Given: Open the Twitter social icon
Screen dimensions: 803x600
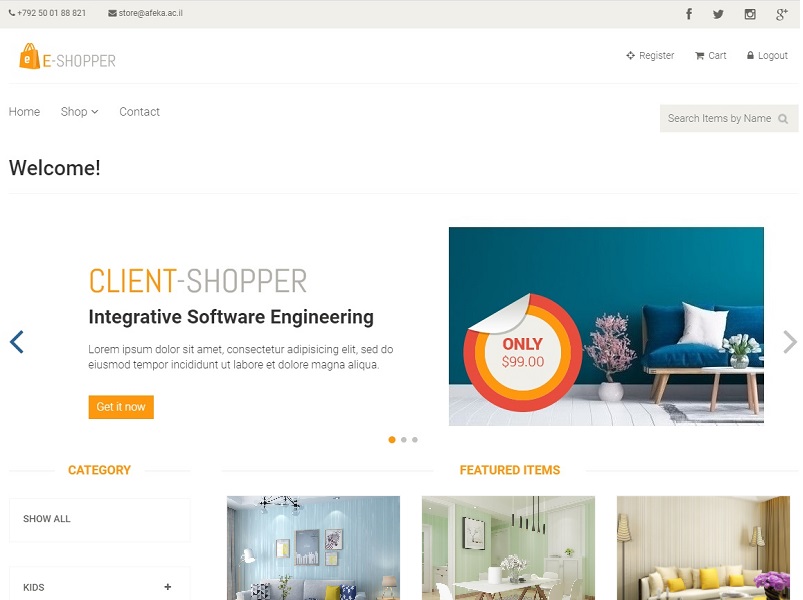Looking at the screenshot, I should 718,14.
